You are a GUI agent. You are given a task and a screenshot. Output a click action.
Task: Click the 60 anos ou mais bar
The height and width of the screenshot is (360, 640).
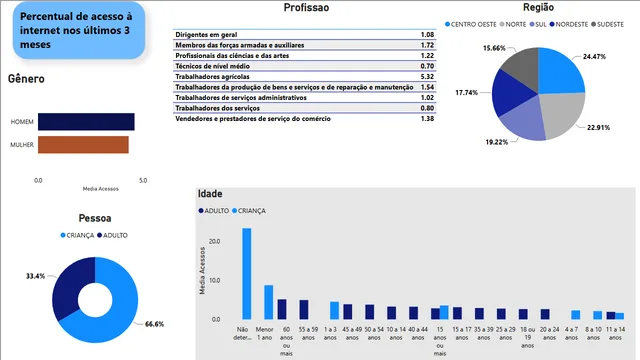[x=282, y=309]
